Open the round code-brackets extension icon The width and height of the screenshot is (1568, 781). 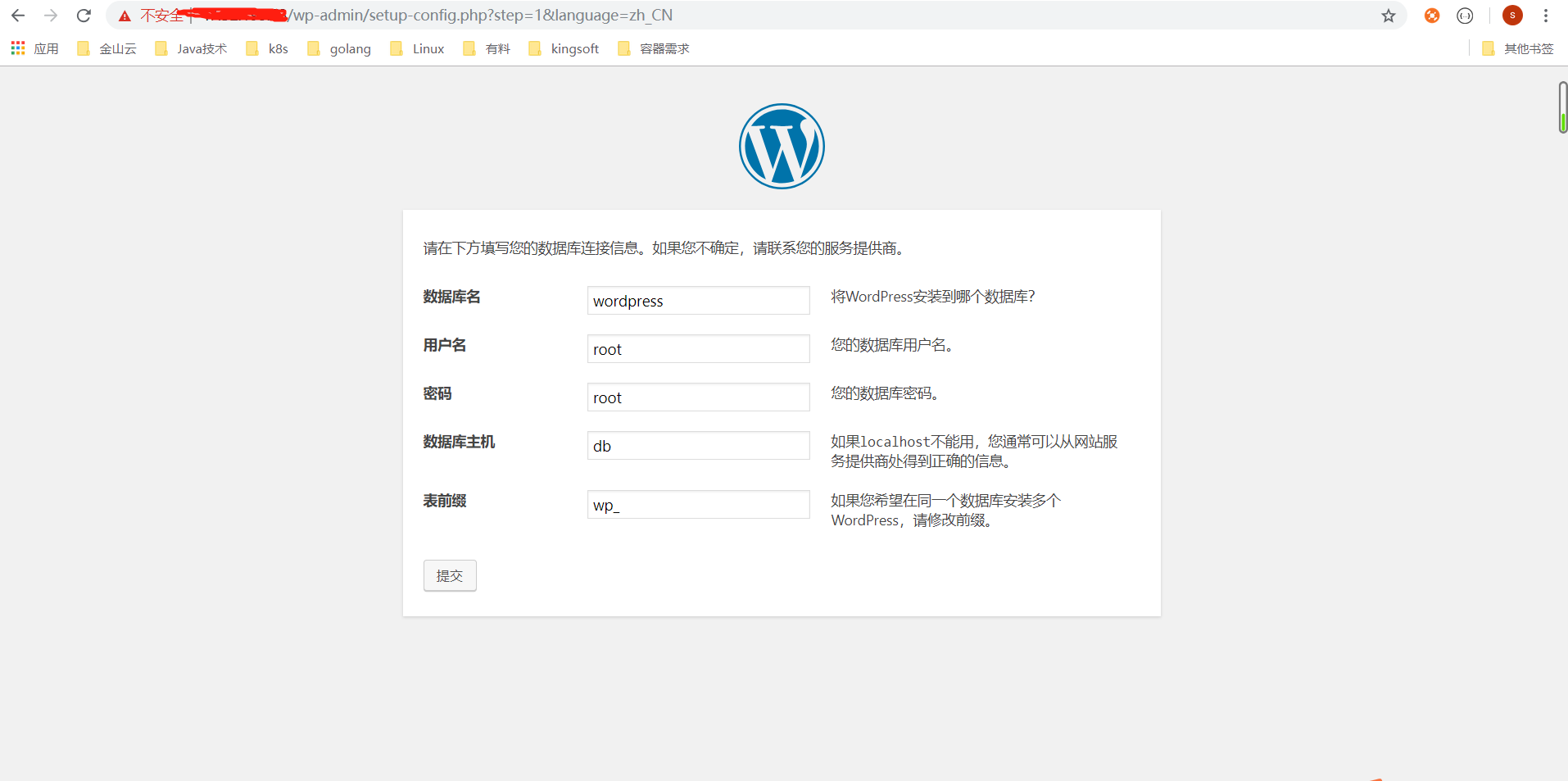pyautogui.click(x=1465, y=16)
